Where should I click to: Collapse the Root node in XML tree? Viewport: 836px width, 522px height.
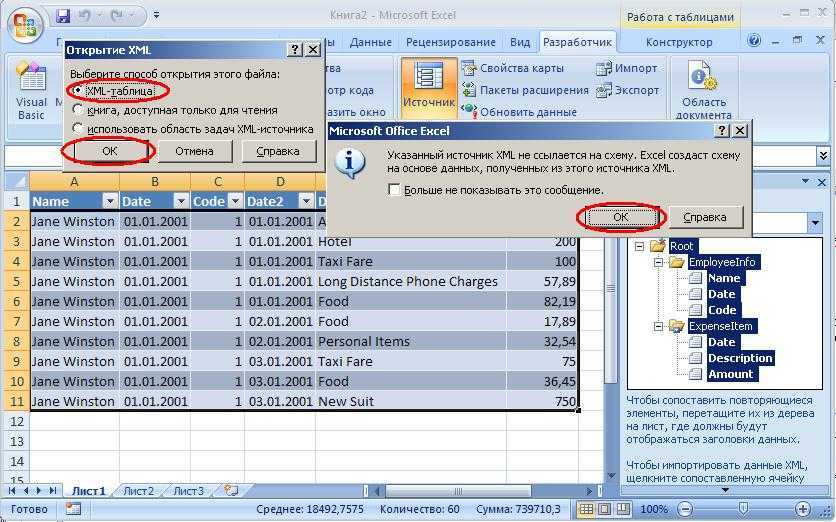(639, 246)
